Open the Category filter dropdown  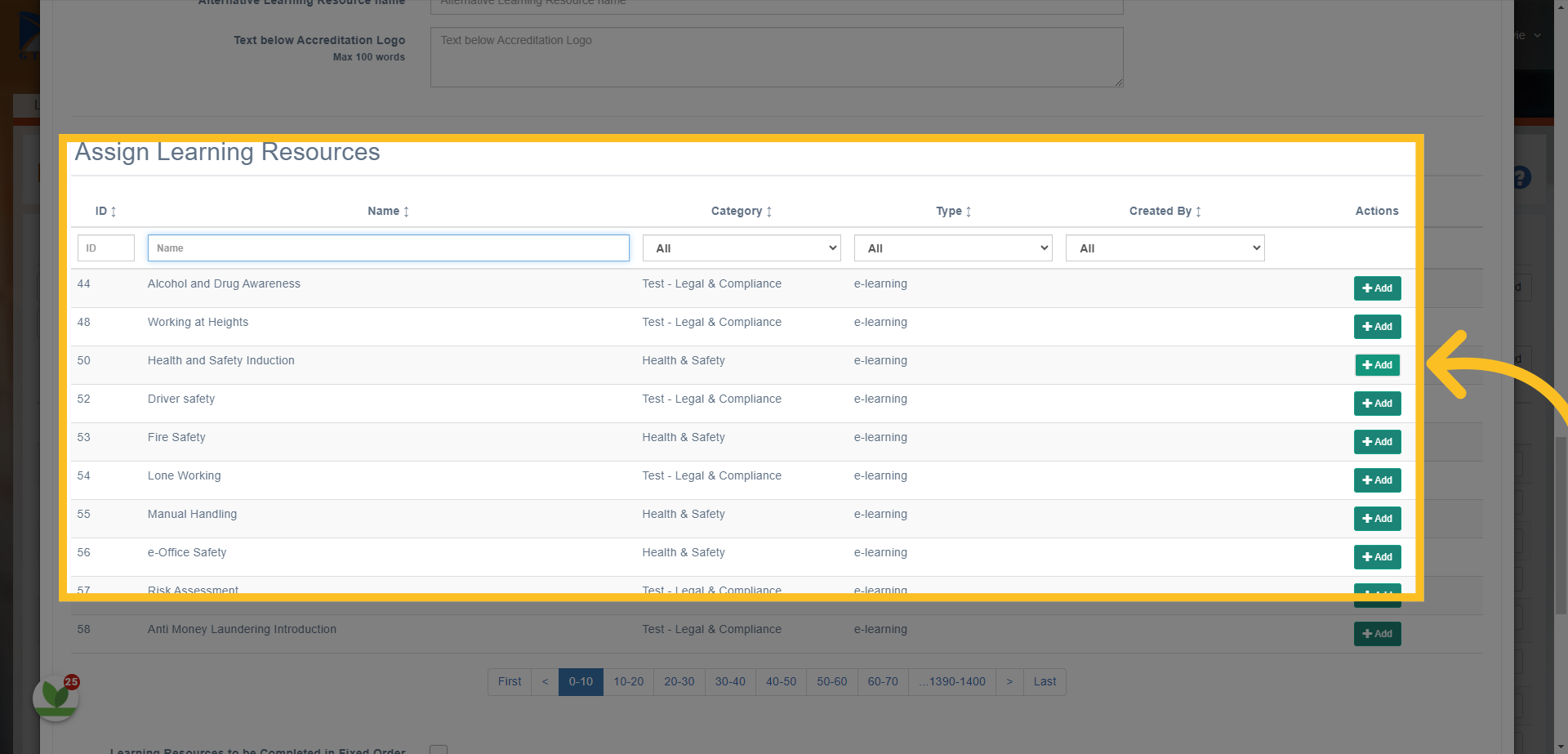tap(742, 248)
